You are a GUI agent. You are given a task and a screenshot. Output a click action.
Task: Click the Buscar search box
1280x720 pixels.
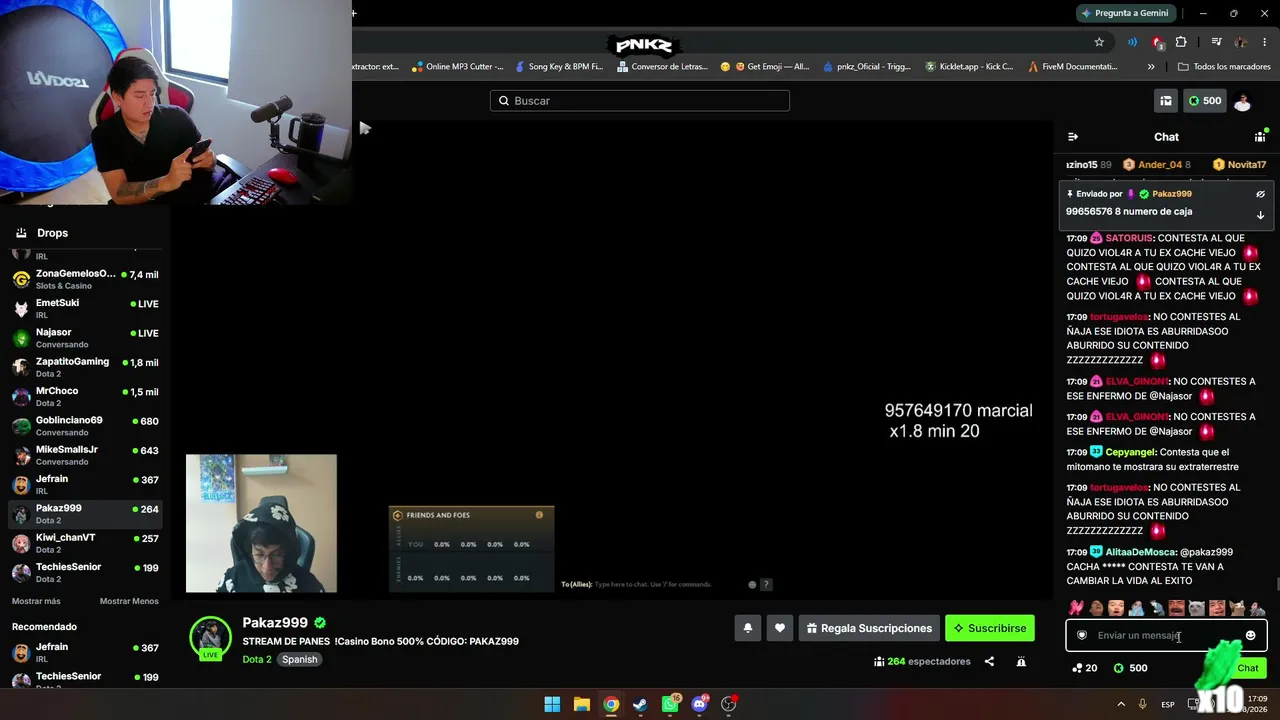coord(640,101)
